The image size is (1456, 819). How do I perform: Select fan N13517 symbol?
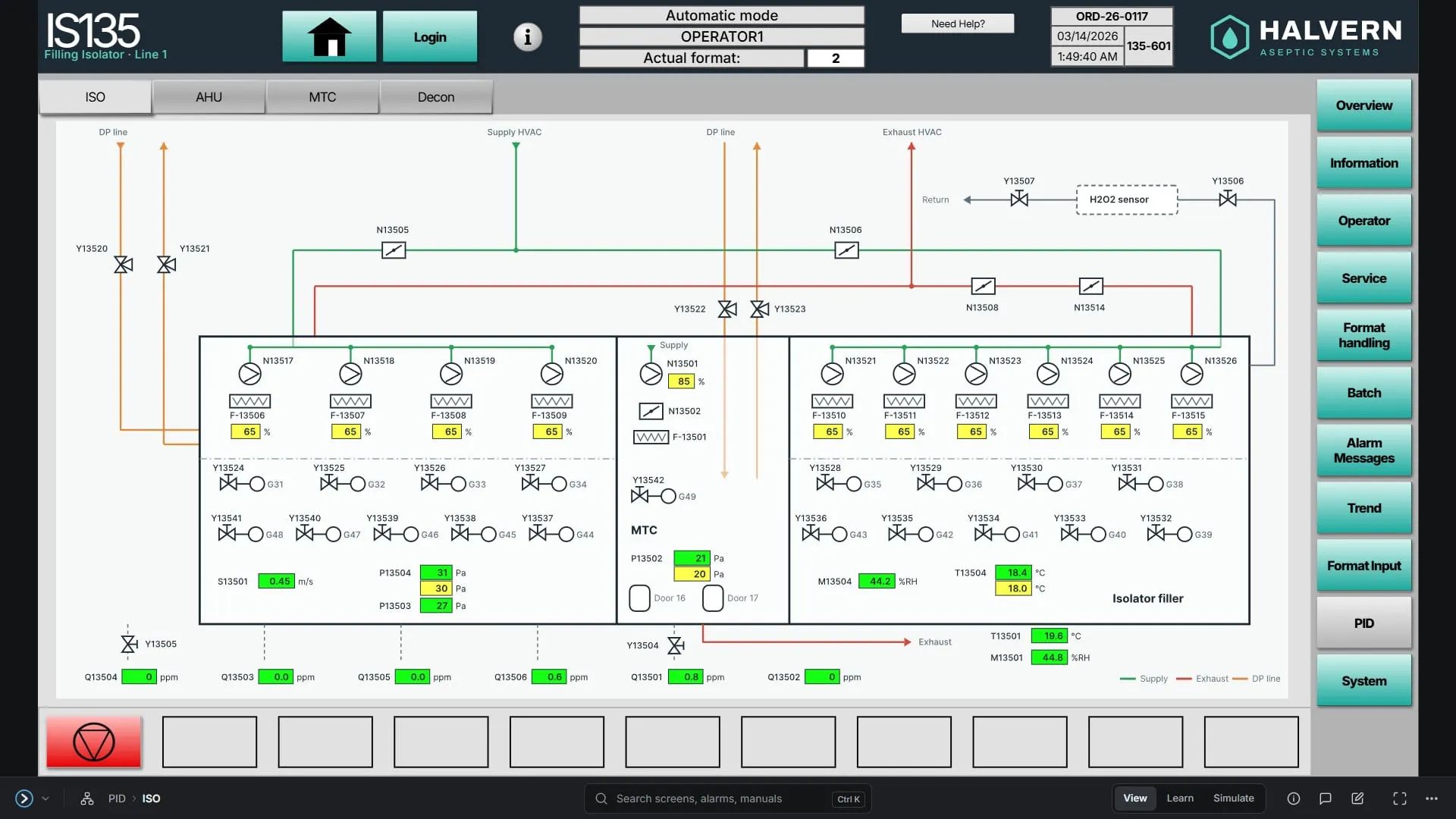pos(250,374)
